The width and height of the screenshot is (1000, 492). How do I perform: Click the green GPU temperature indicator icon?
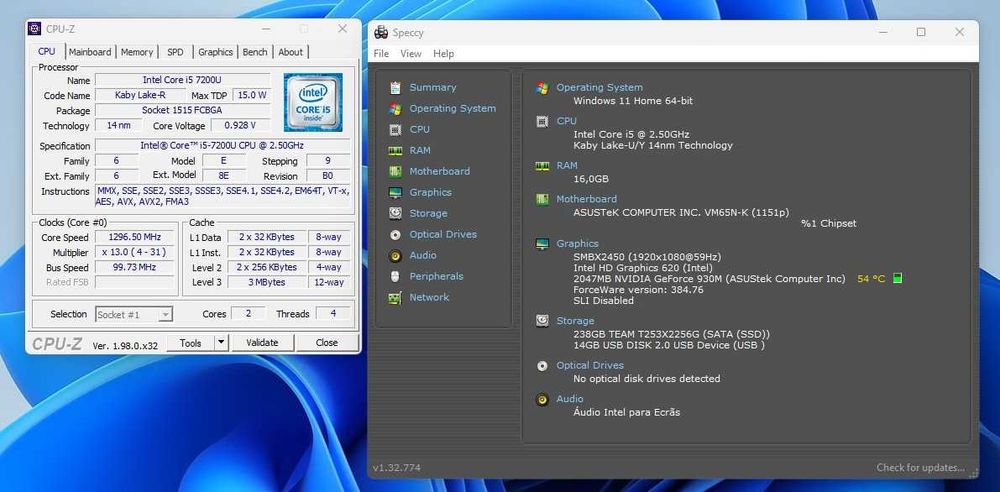[x=897, y=278]
